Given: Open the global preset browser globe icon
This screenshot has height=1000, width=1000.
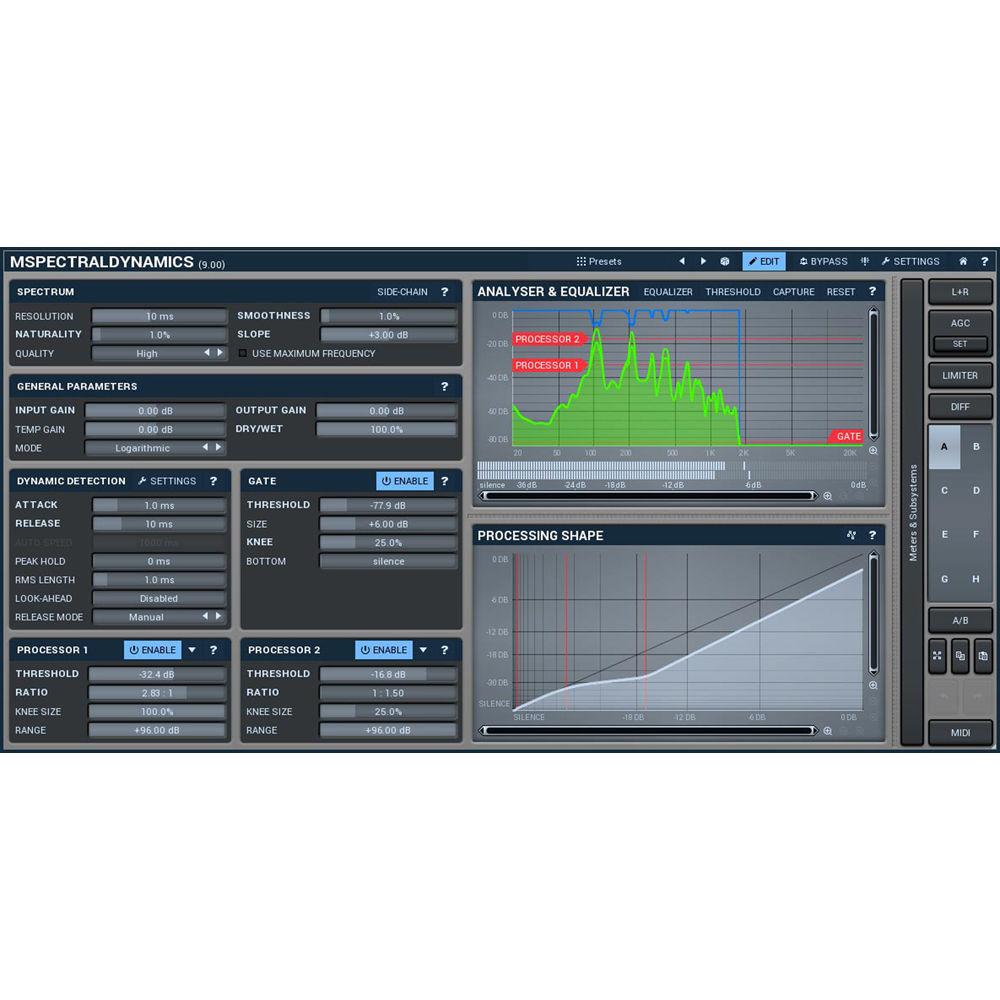Looking at the screenshot, I should coord(724,261).
